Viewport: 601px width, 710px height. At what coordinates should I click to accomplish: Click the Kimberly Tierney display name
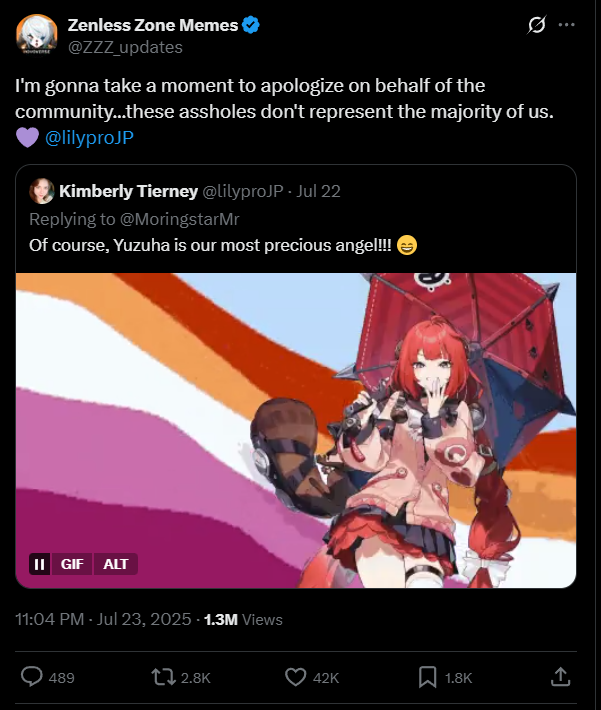129,191
